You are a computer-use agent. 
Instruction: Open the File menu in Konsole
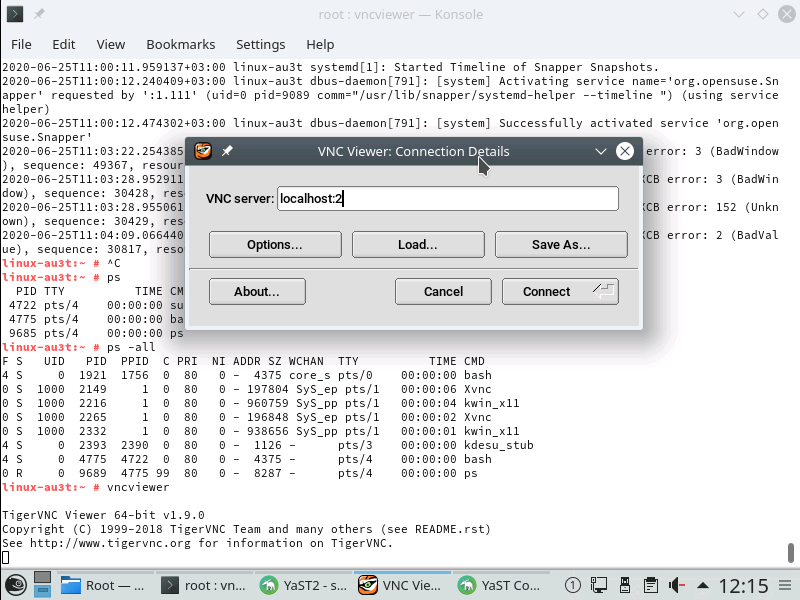(x=21, y=44)
